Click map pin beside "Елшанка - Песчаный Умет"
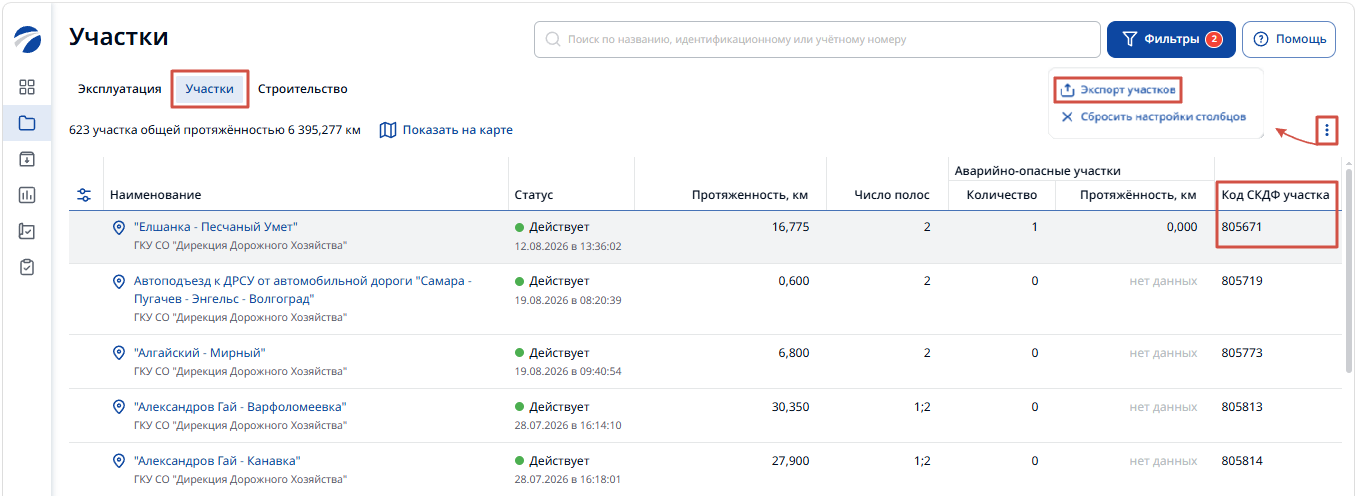 click(x=118, y=228)
